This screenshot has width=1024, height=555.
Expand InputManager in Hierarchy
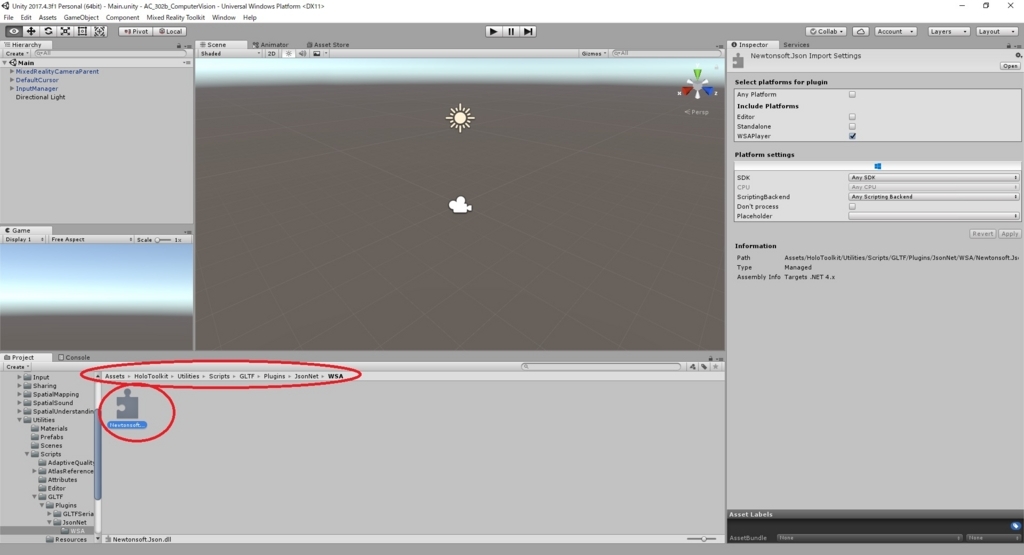click(12, 89)
